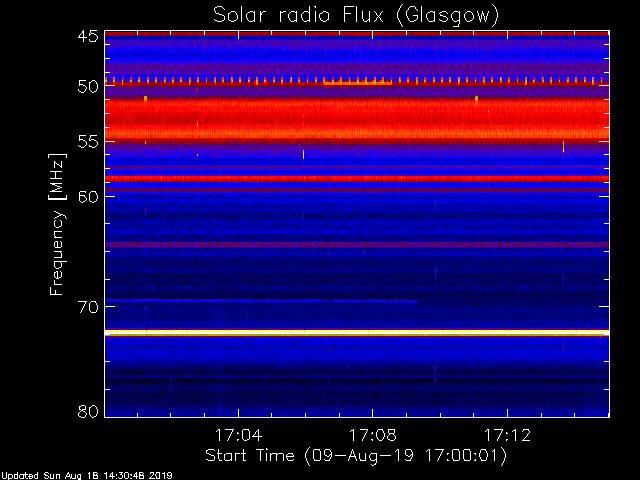640x480 pixels.
Task: Select the 55 frequency tick label
Action: pyautogui.click(x=88, y=142)
